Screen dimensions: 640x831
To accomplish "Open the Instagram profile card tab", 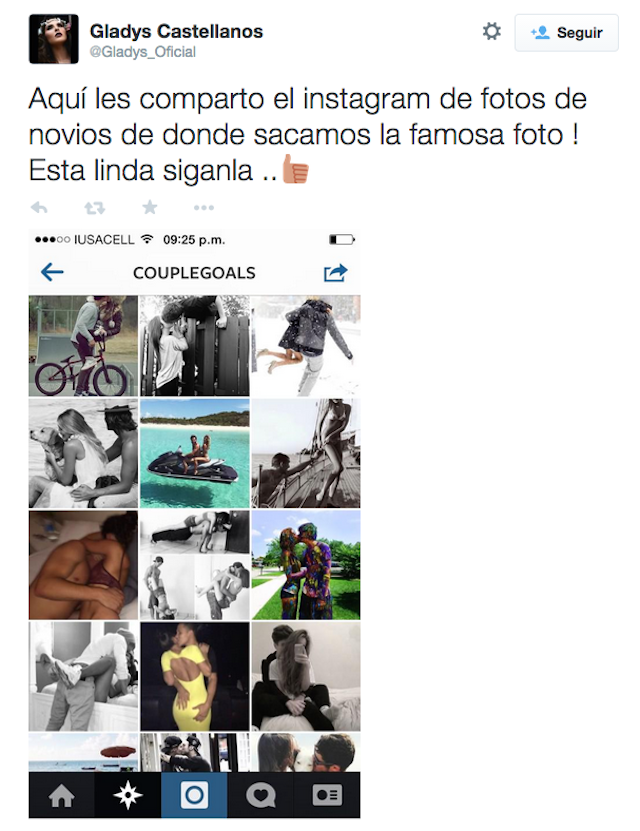I will click(x=327, y=795).
